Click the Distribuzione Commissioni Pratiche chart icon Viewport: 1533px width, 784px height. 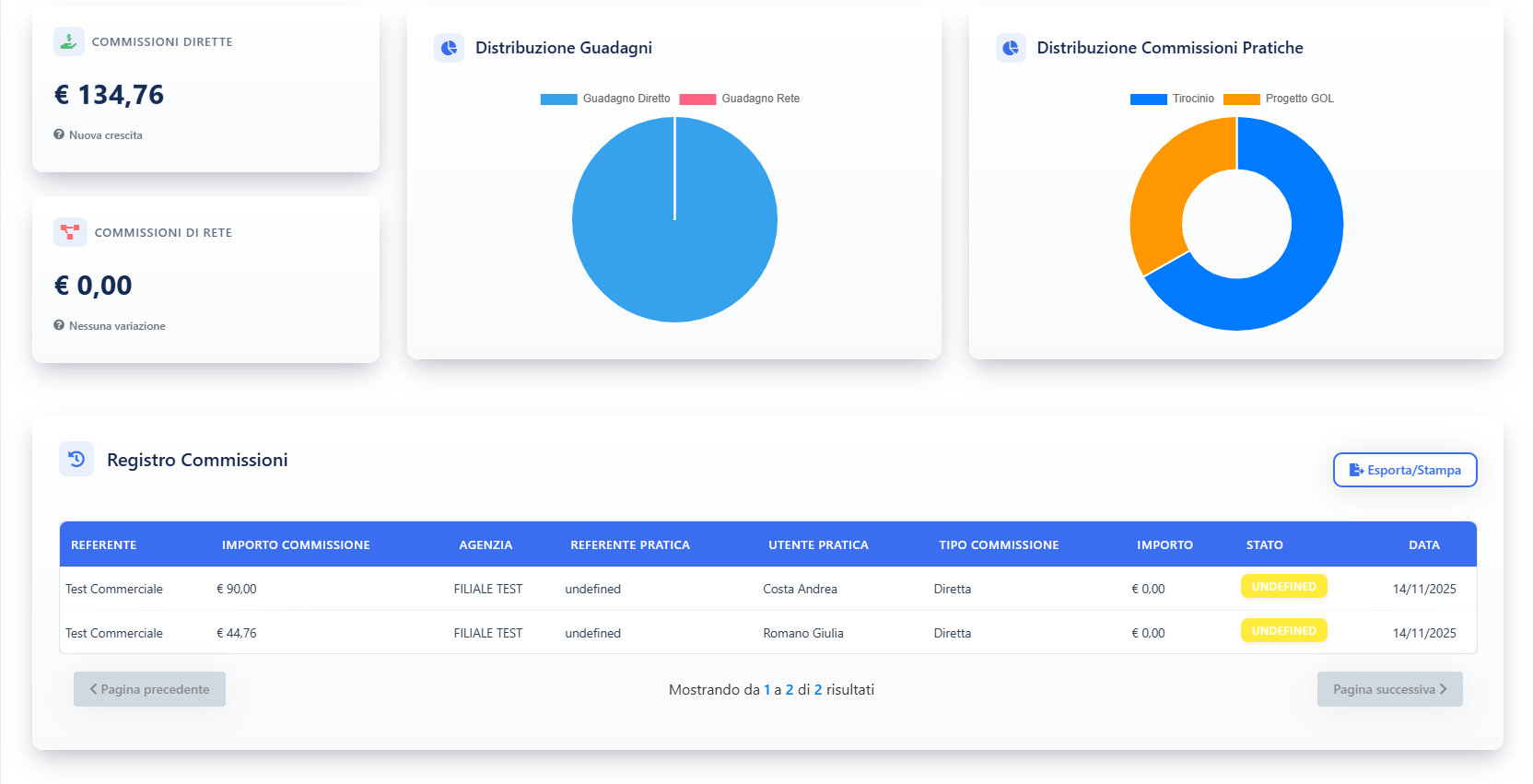1011,48
